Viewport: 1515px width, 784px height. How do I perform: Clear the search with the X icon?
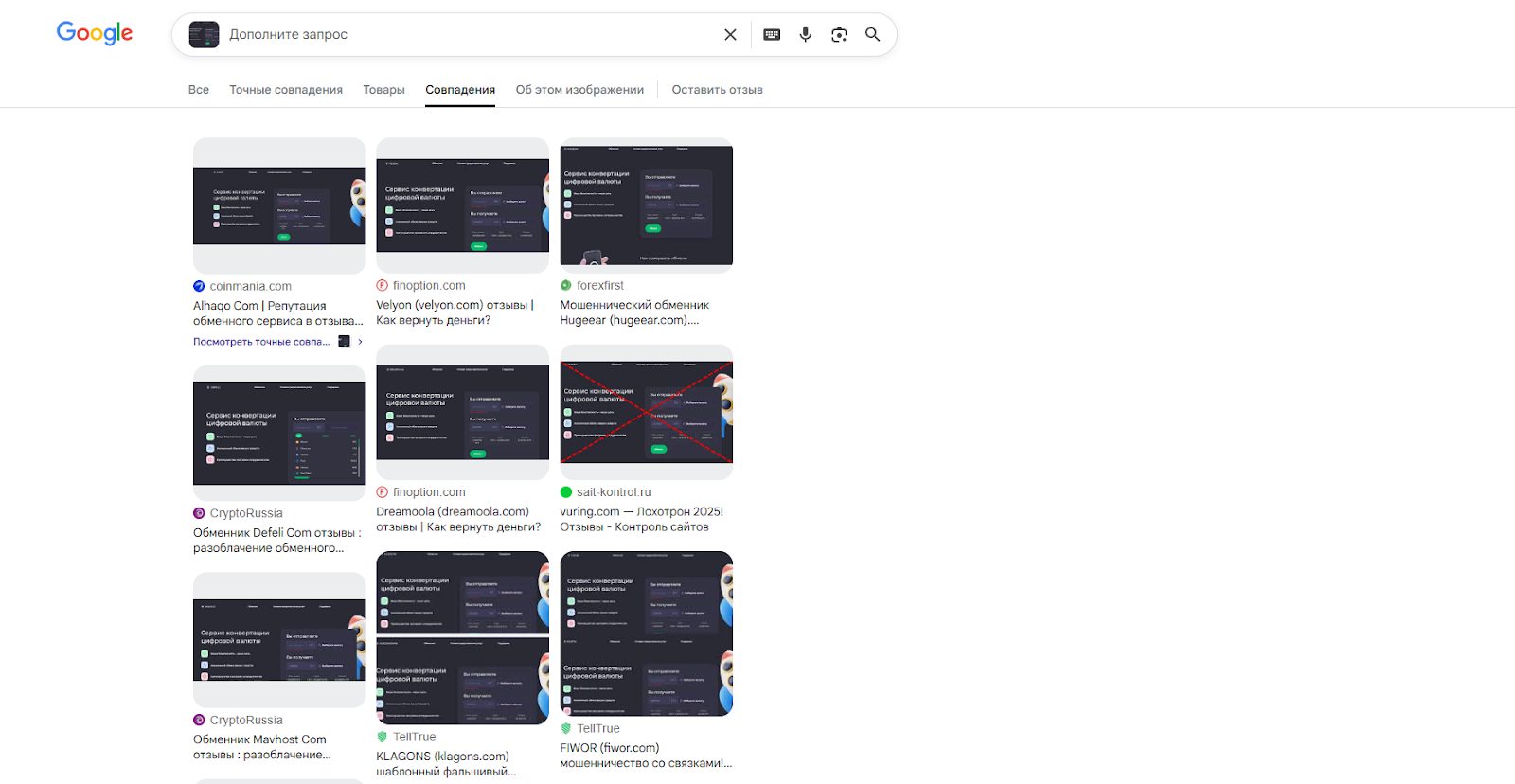point(730,35)
